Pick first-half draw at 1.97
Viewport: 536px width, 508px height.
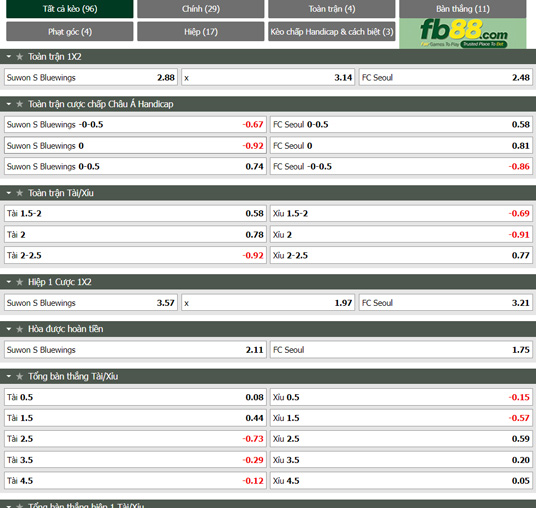268,303
